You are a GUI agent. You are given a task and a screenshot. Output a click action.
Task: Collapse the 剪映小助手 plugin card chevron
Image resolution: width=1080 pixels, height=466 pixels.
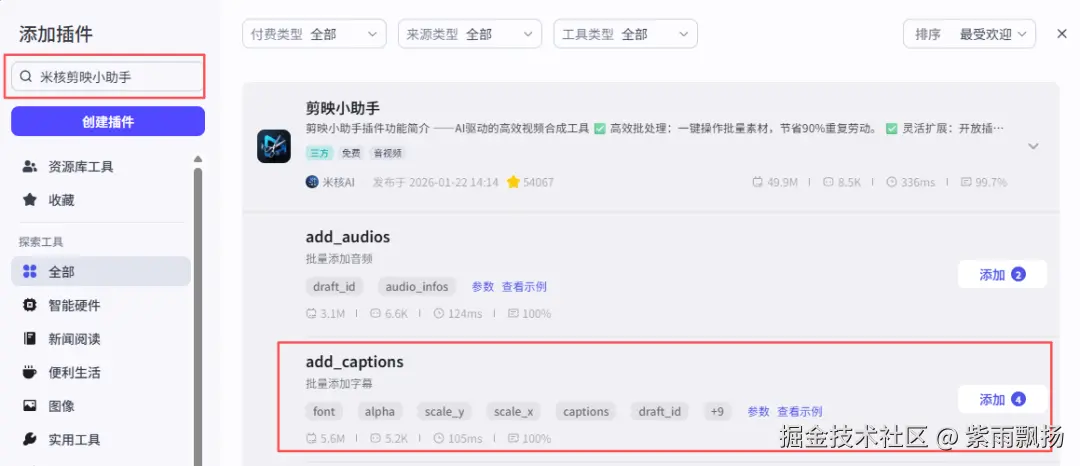pos(1033,146)
